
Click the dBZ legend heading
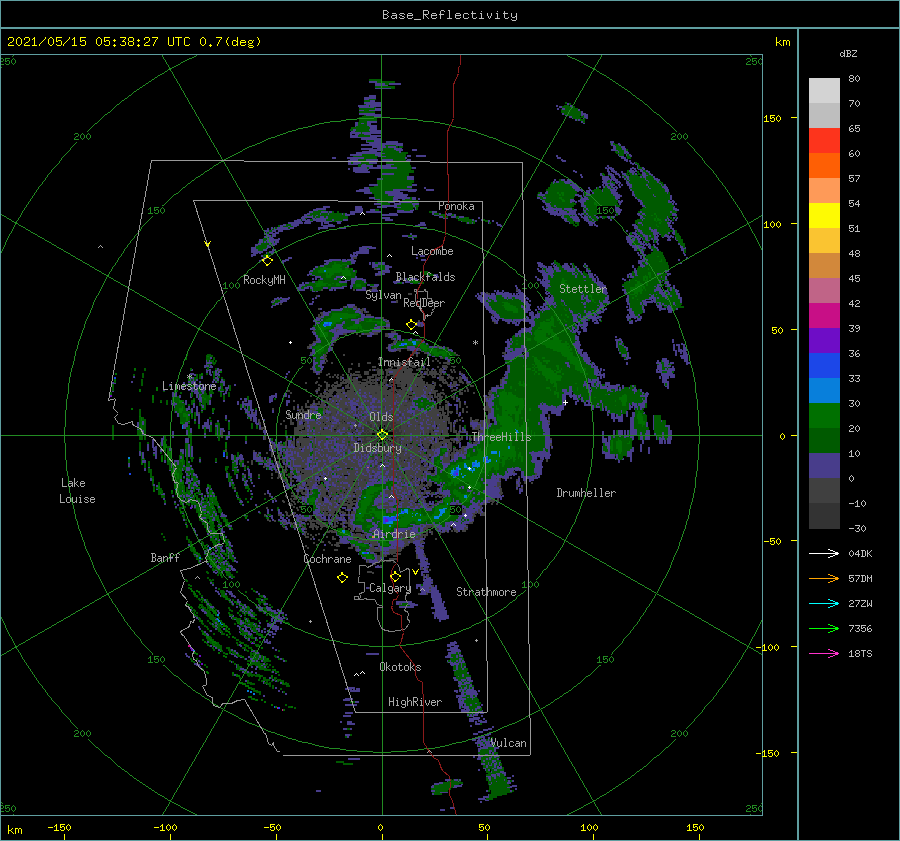pos(848,53)
